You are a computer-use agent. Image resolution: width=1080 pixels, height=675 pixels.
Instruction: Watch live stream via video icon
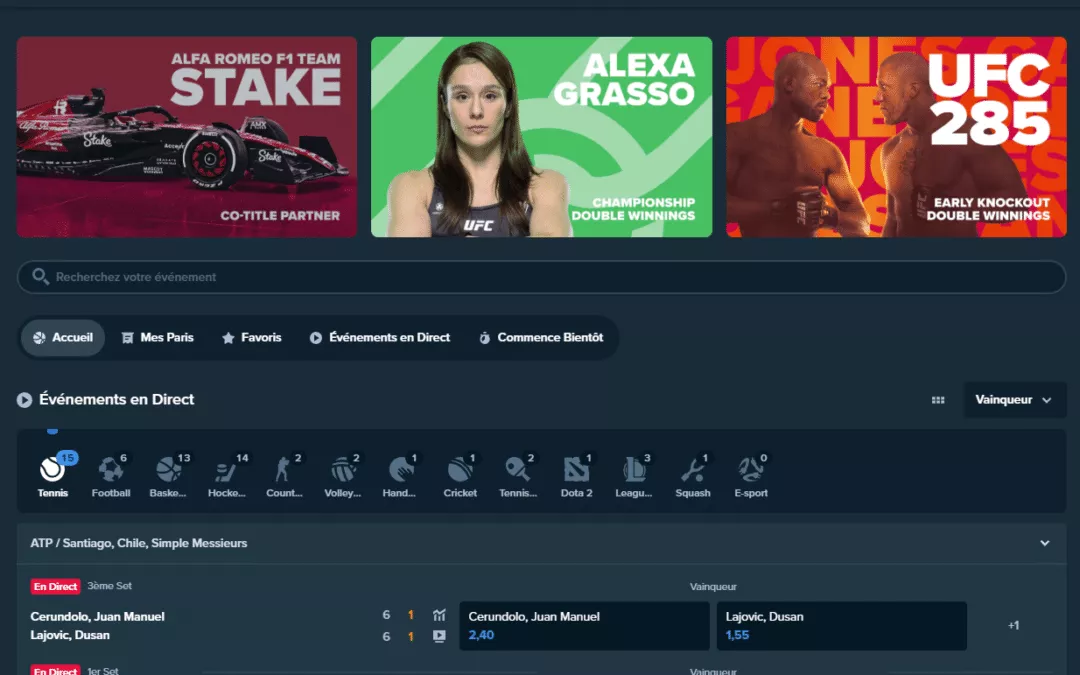(x=439, y=635)
